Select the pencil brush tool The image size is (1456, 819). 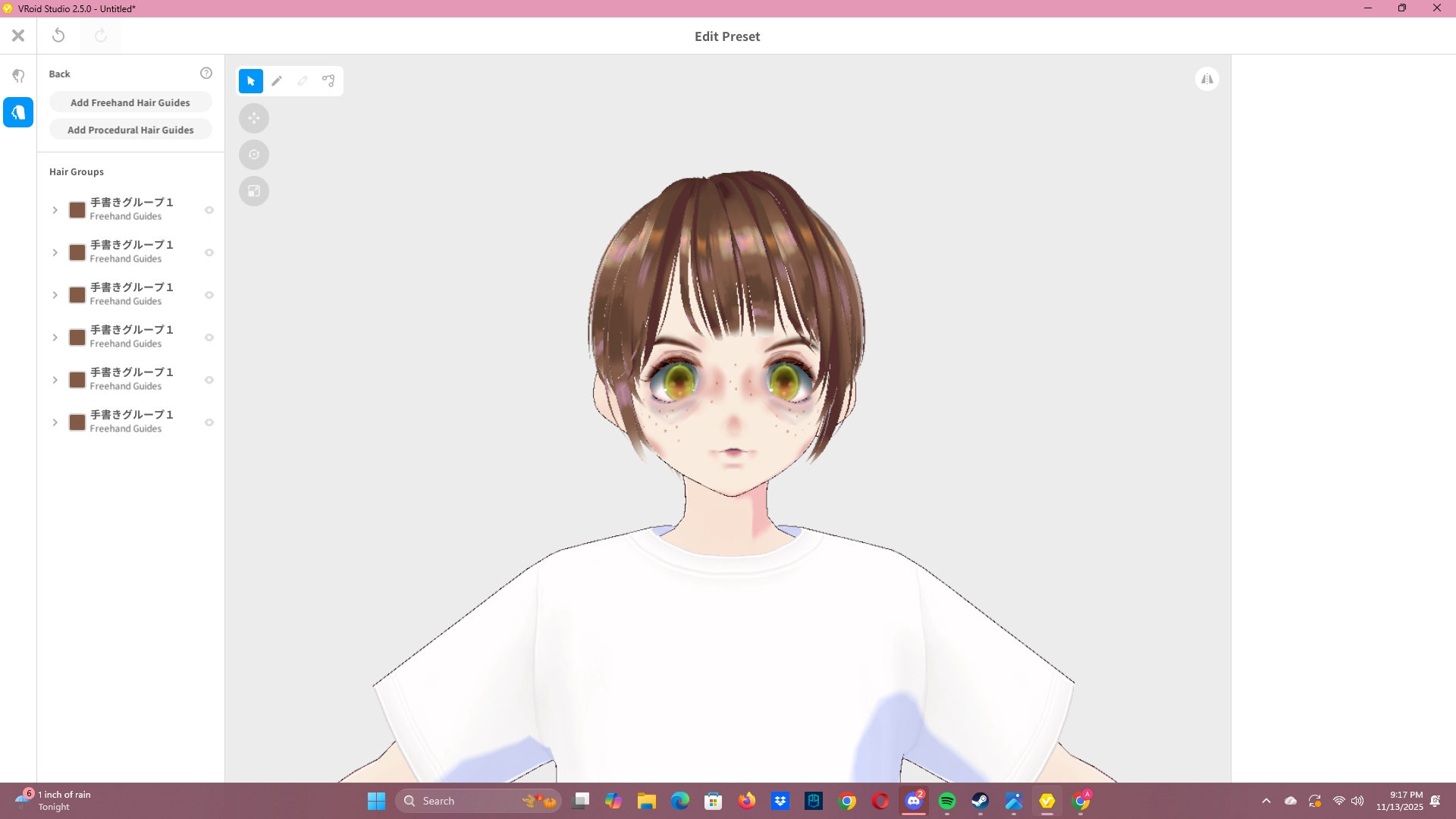point(277,81)
